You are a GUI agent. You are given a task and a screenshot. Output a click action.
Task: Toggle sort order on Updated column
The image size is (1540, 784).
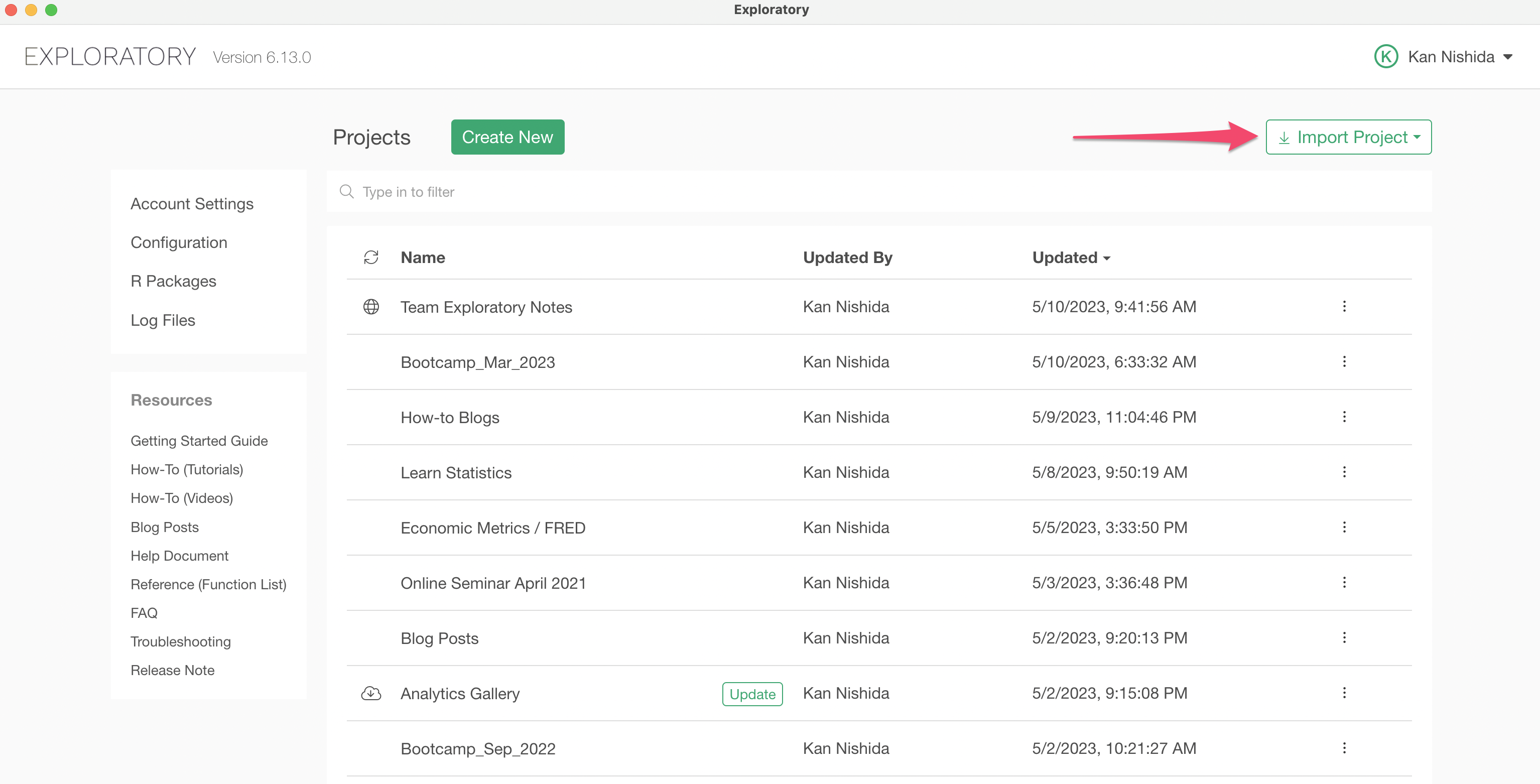tap(1071, 257)
